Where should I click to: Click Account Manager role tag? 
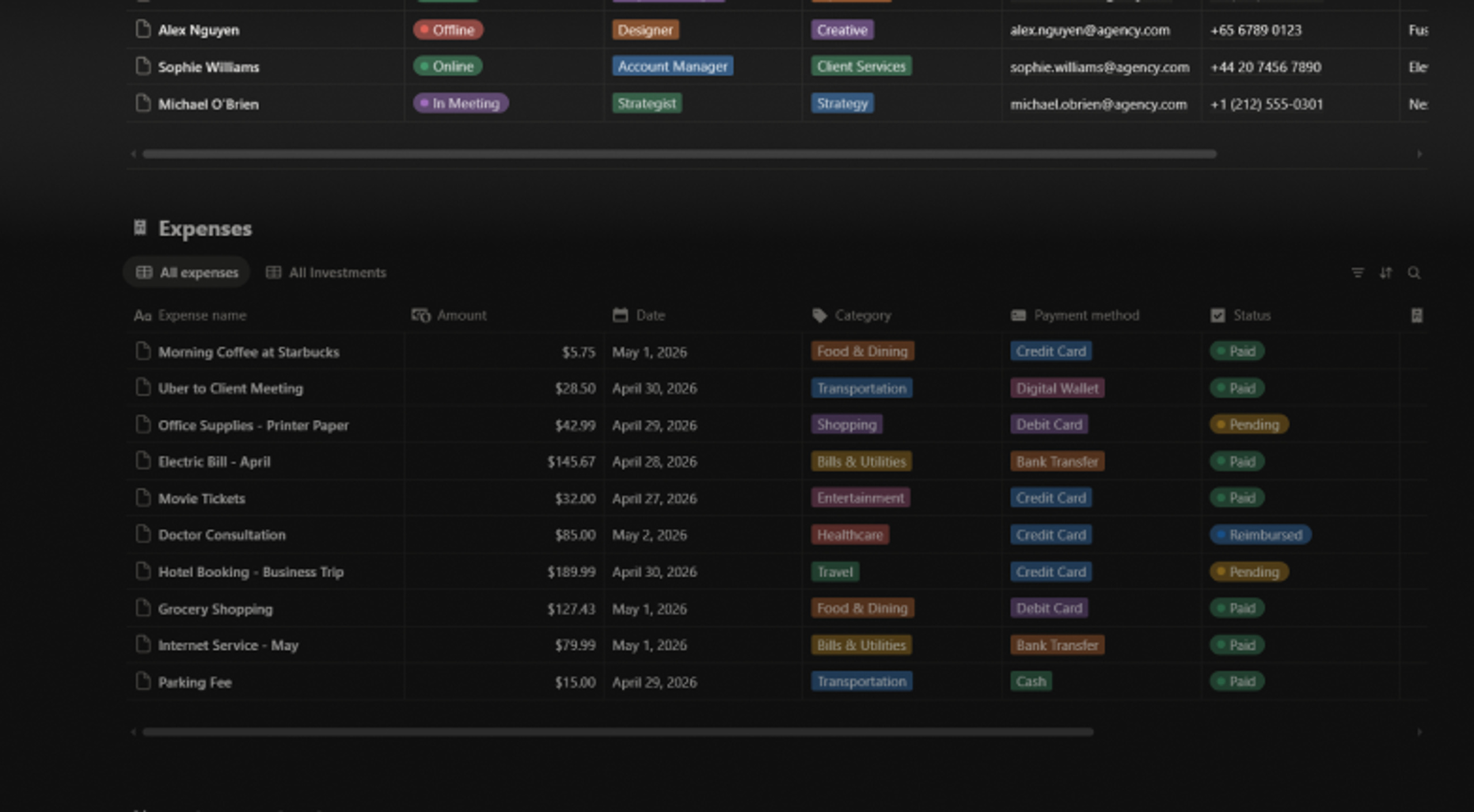[673, 66]
